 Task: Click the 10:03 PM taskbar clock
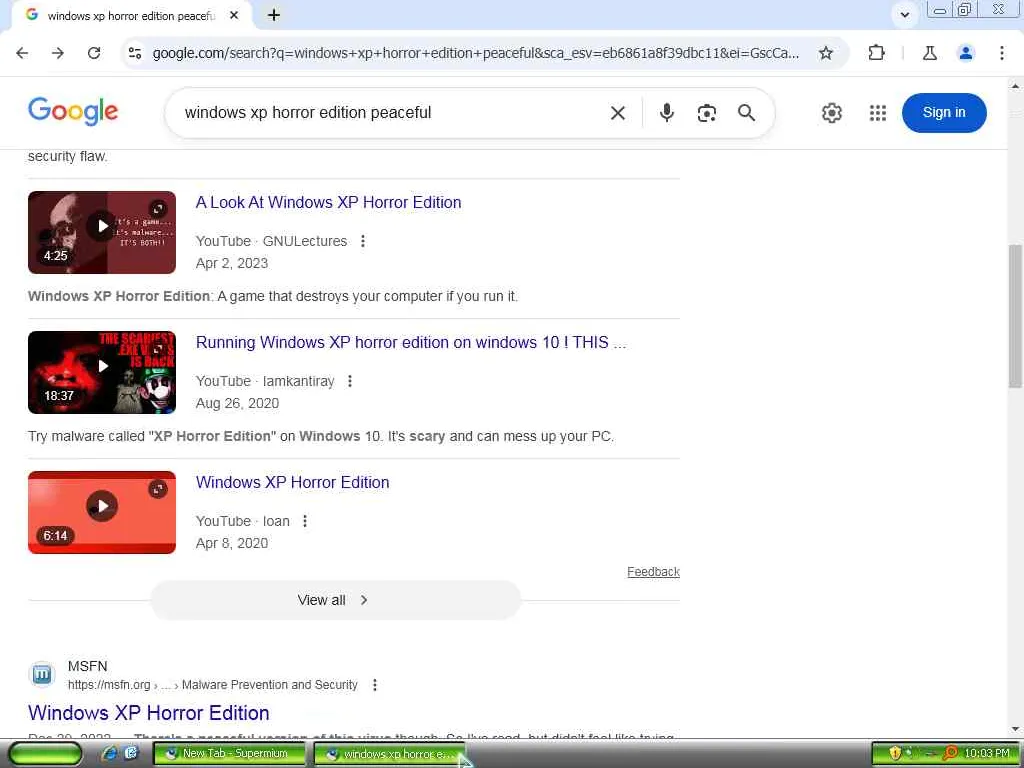point(987,753)
